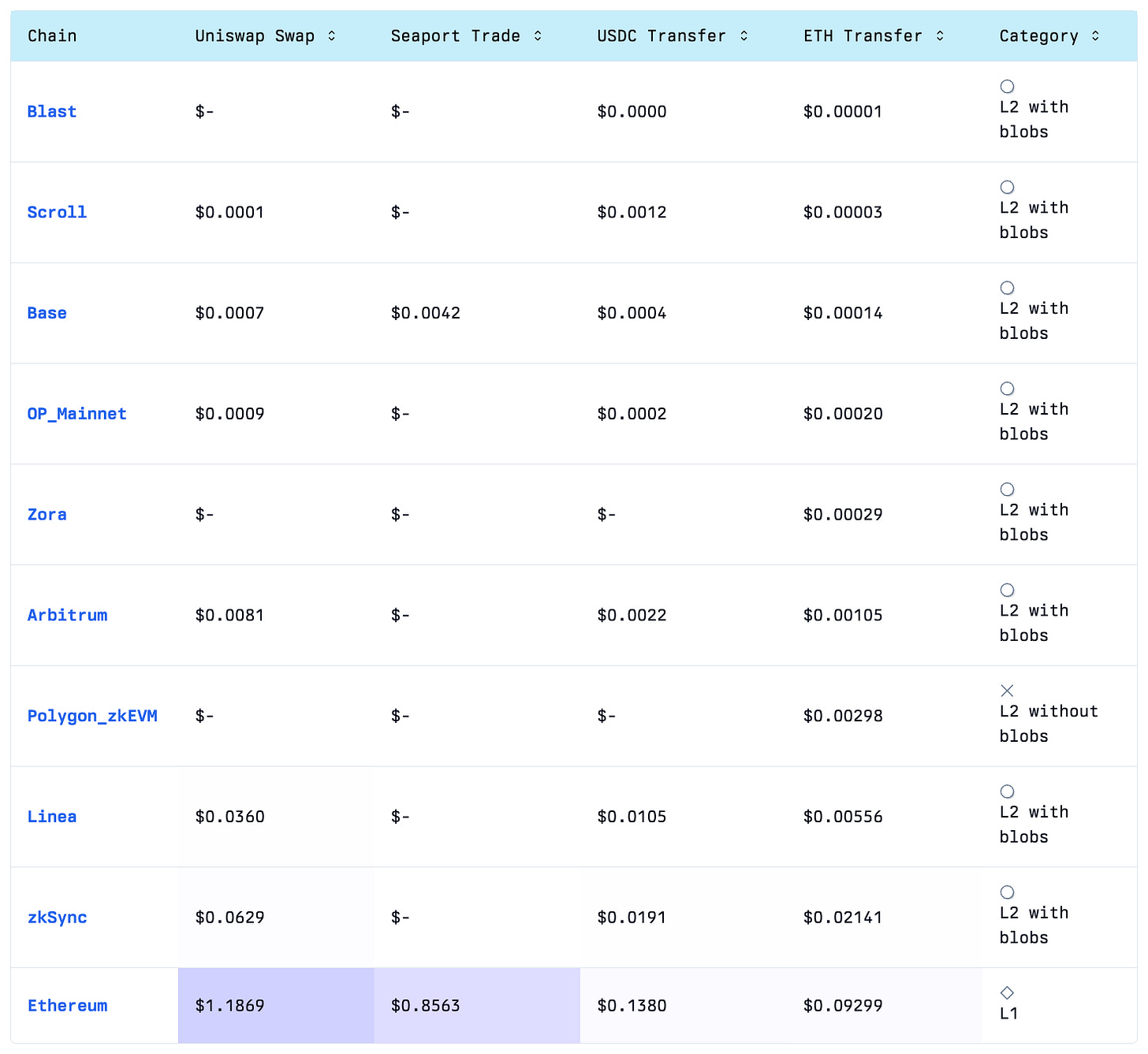The image size is (1148, 1054).
Task: Select Base USDC Transfer value $0.0004
Action: point(632,314)
